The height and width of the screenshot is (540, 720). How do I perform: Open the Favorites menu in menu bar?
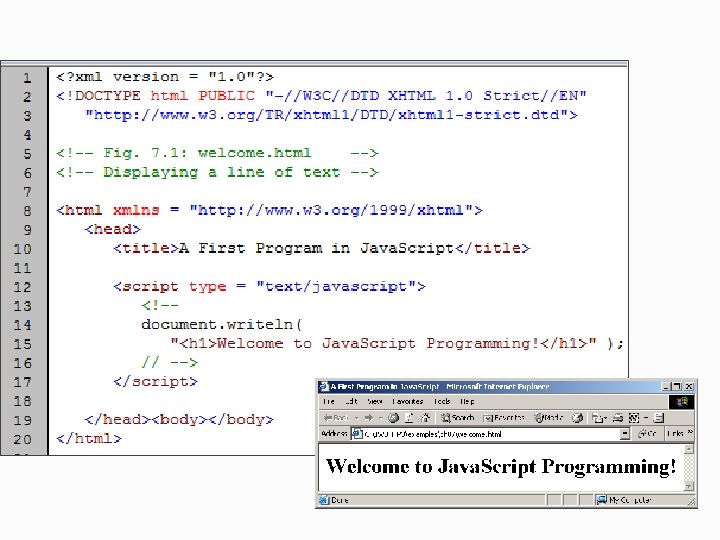[x=408, y=402]
